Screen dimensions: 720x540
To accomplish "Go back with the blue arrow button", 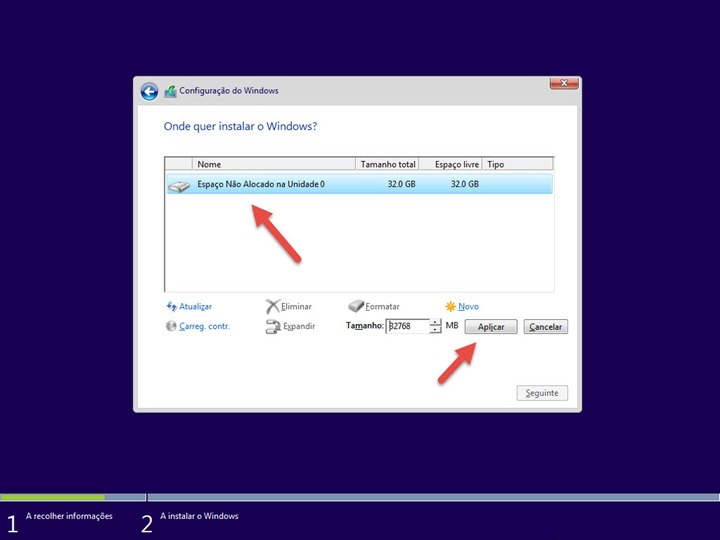I will point(149,91).
